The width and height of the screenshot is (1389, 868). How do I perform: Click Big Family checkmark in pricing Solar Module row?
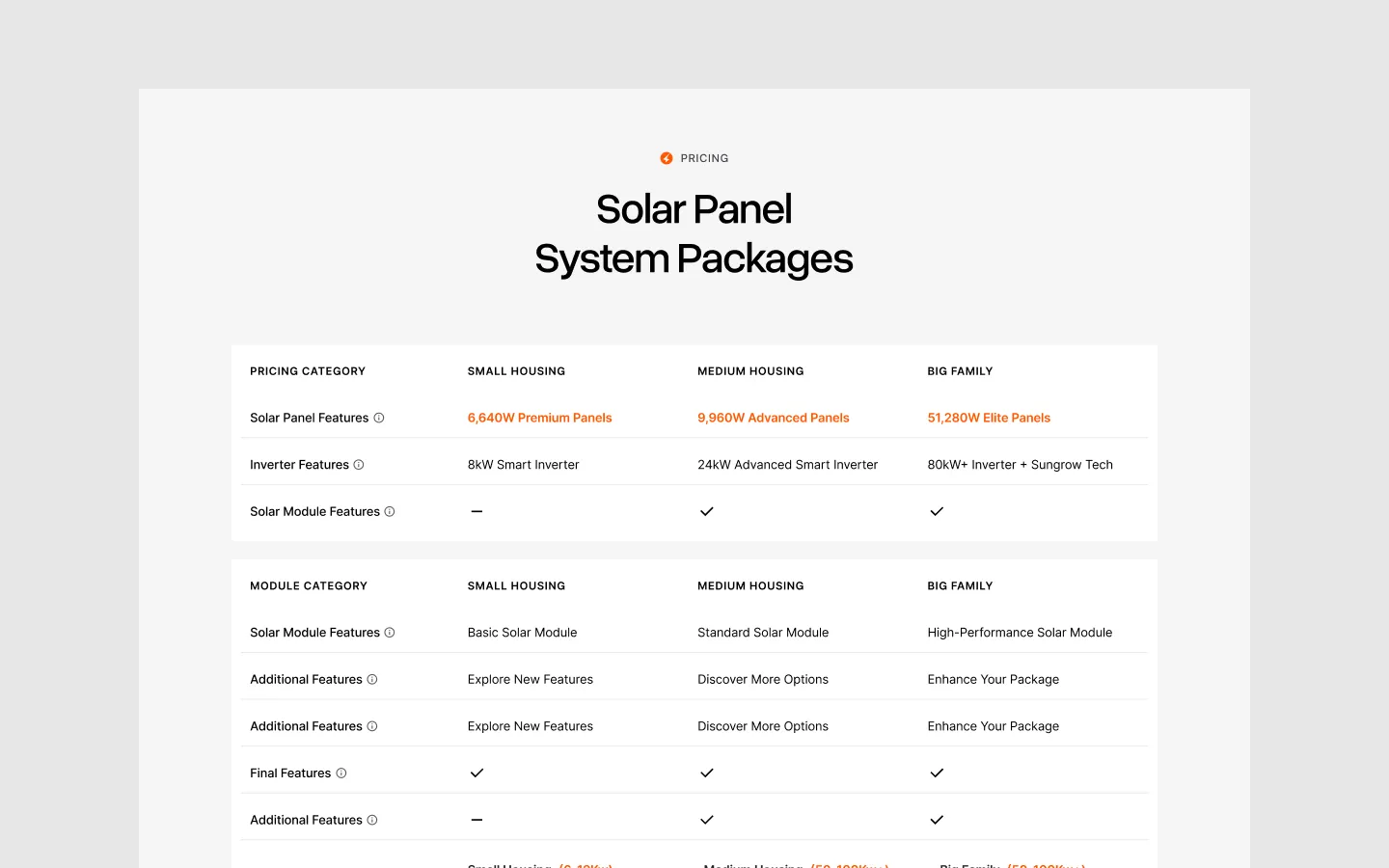[937, 511]
